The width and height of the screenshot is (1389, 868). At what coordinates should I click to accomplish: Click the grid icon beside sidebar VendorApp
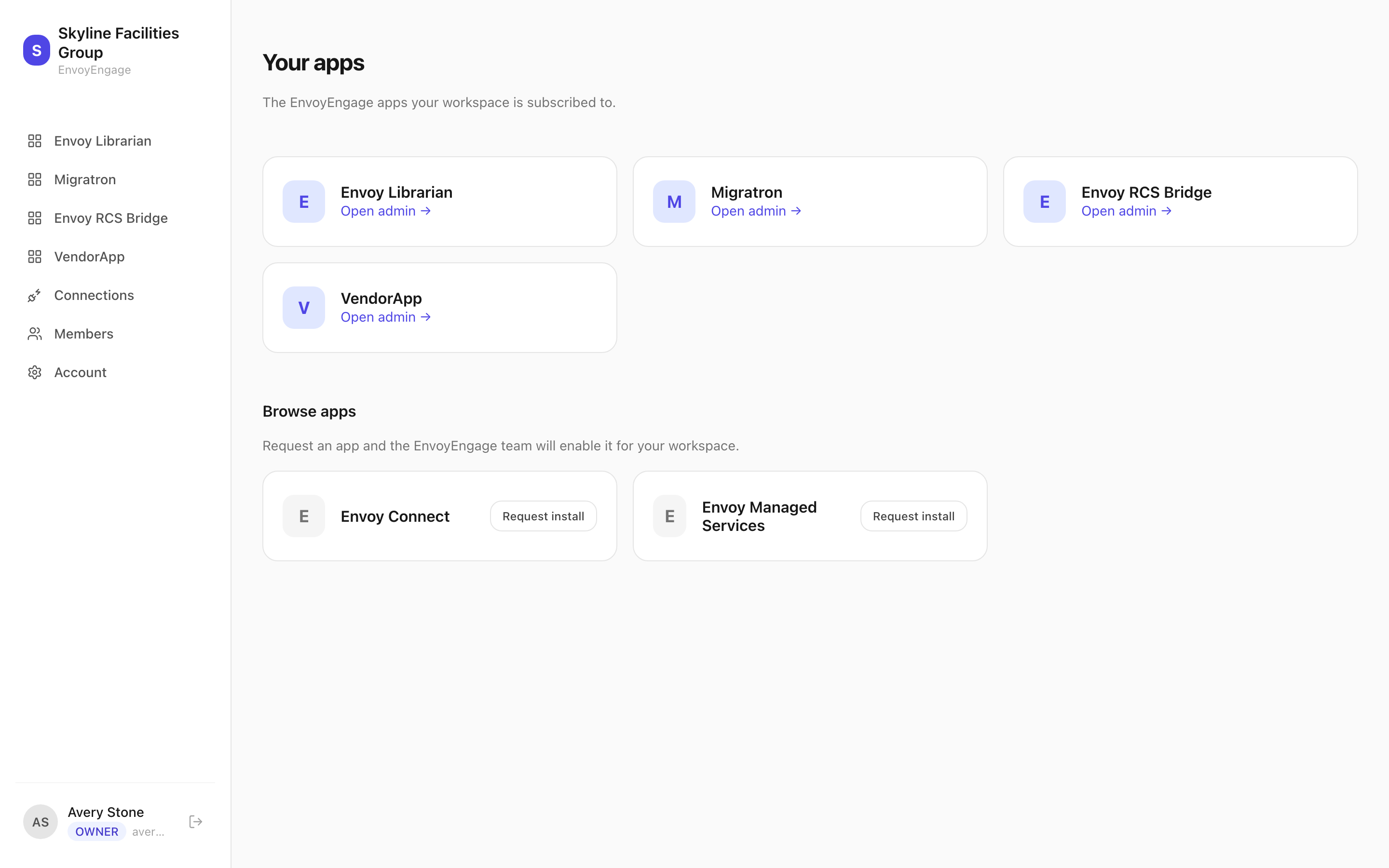point(34,257)
